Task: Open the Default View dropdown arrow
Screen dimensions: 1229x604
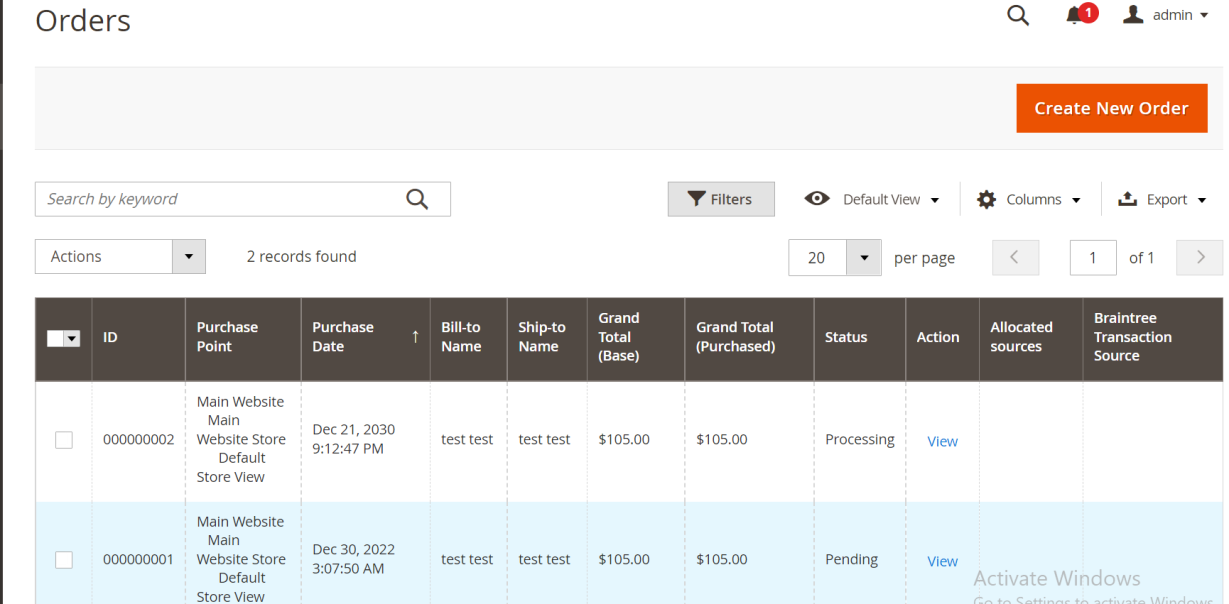Action: [935, 200]
